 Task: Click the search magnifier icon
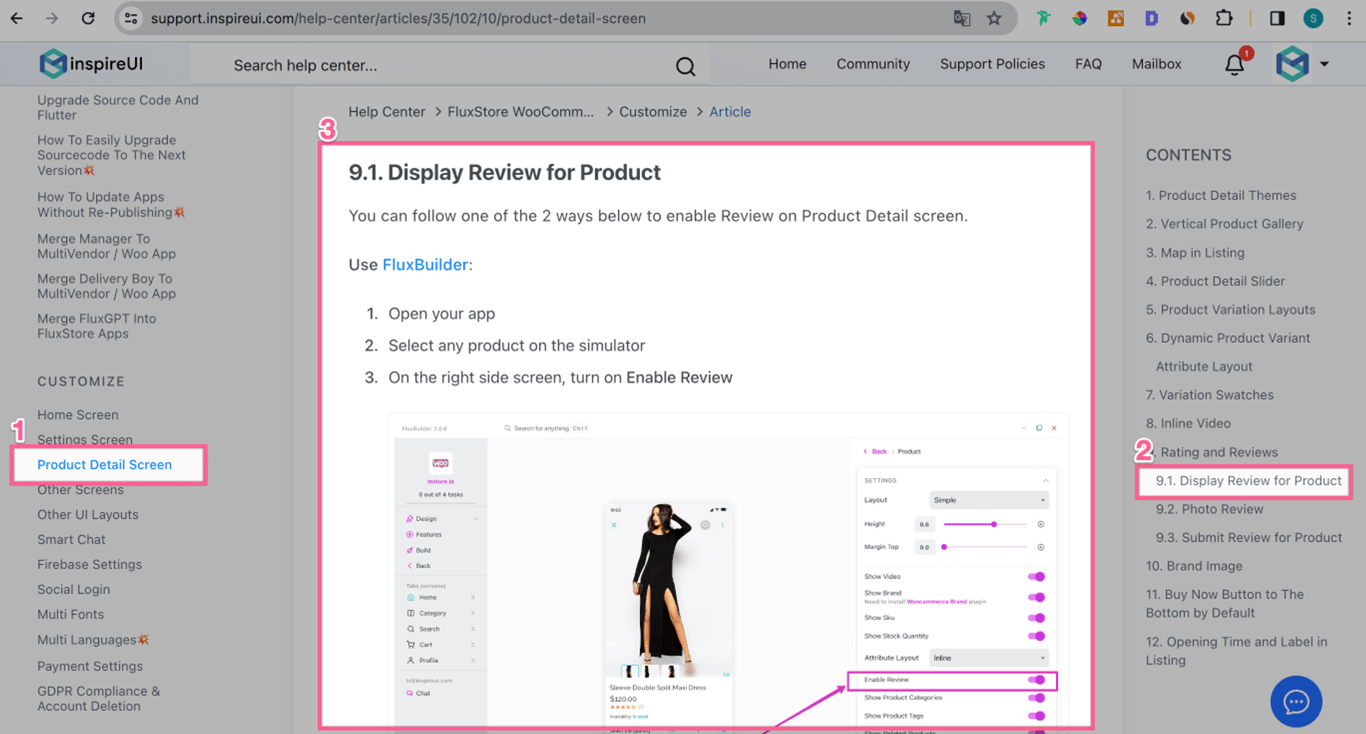point(685,66)
